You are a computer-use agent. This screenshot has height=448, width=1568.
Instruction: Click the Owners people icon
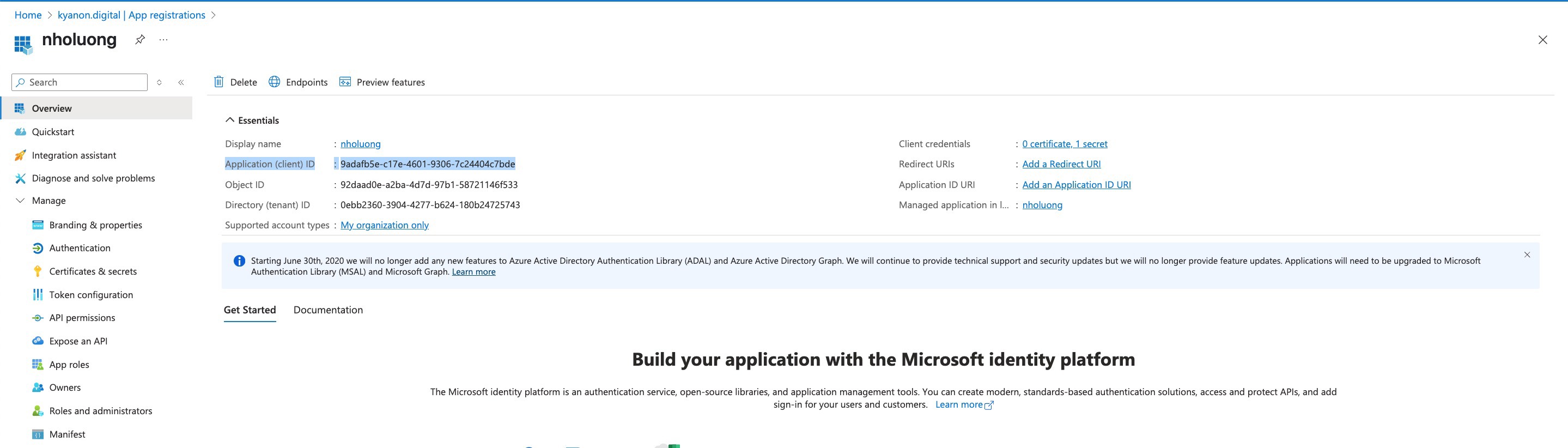coord(38,388)
